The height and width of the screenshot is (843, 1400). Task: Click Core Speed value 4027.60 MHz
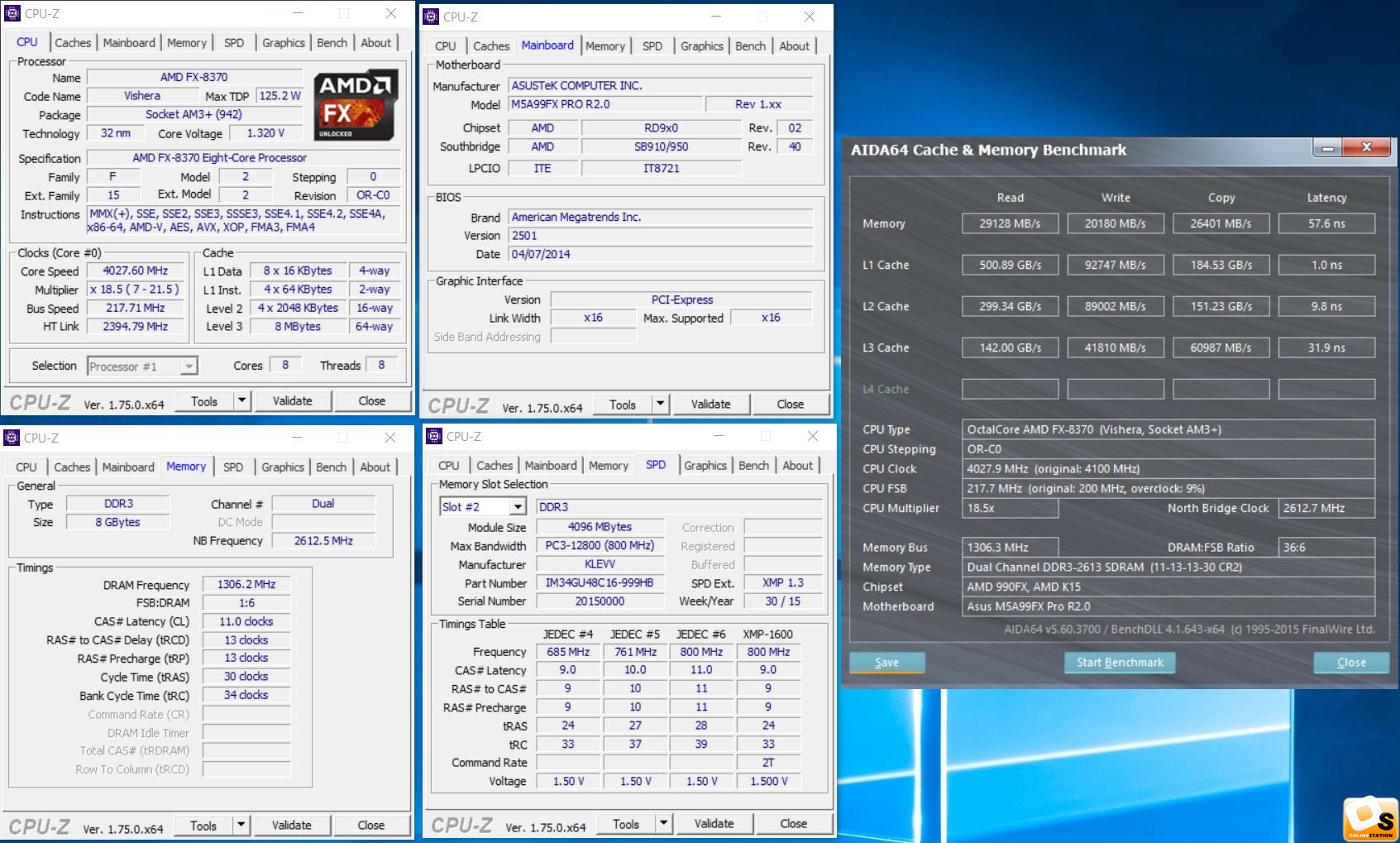(x=135, y=271)
